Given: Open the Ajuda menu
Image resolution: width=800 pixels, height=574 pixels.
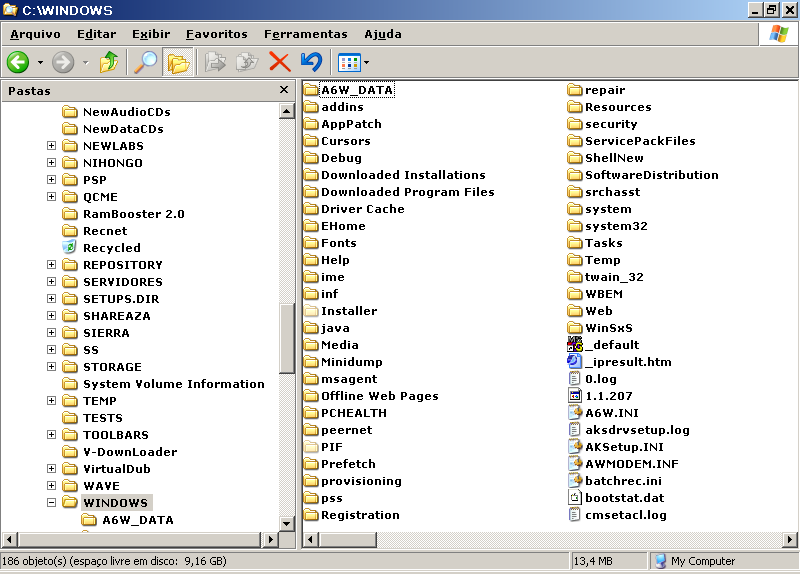Looking at the screenshot, I should (x=383, y=34).
